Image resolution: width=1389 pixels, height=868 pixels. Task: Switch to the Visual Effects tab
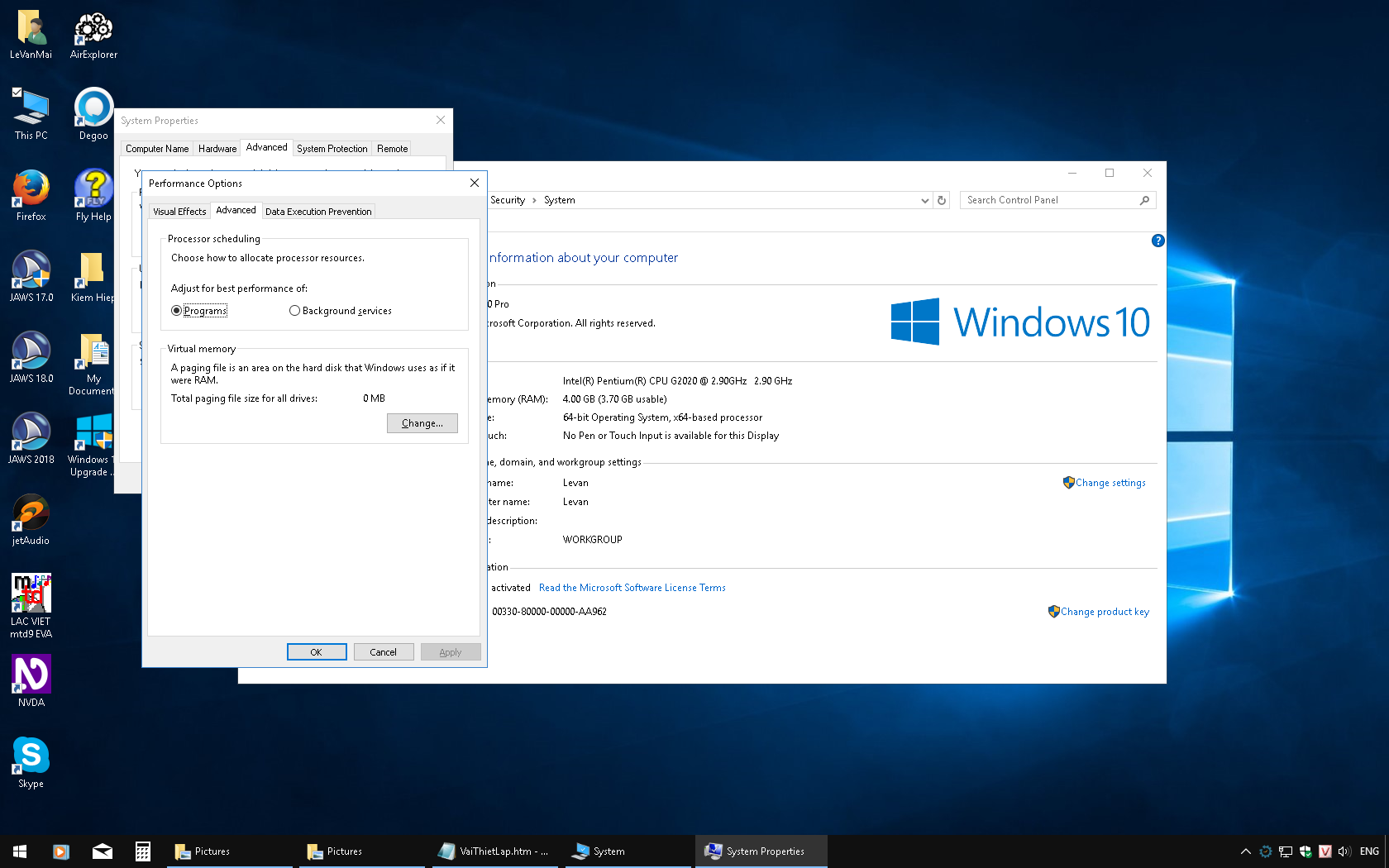point(179,211)
